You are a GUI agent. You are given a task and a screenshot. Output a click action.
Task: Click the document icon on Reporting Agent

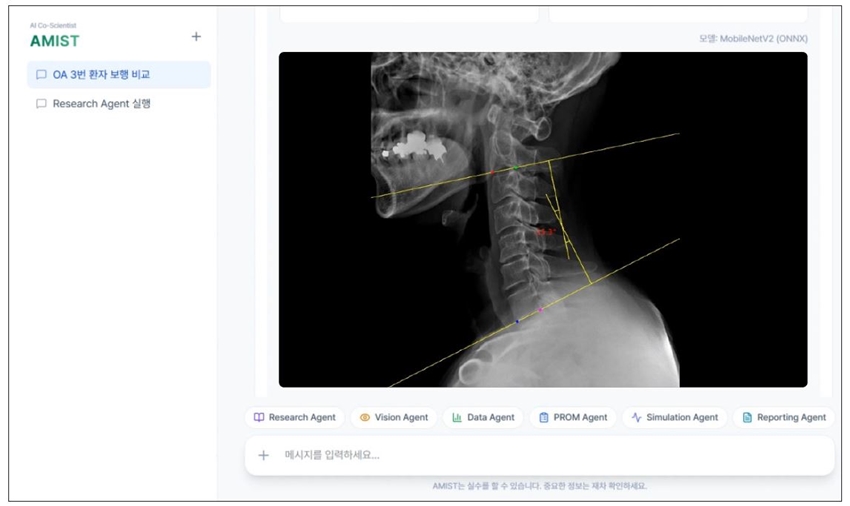[747, 417]
